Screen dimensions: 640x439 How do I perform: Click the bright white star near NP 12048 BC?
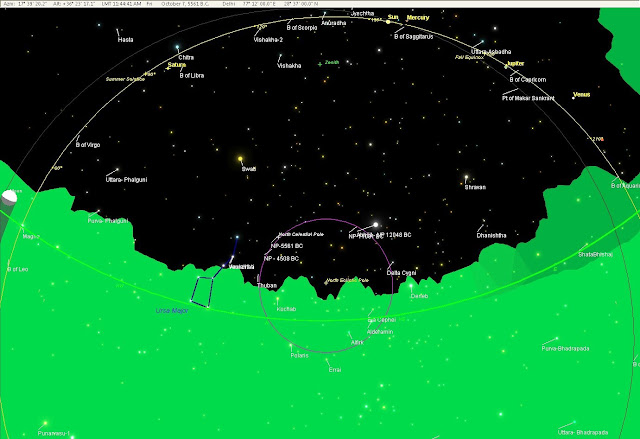click(376, 225)
